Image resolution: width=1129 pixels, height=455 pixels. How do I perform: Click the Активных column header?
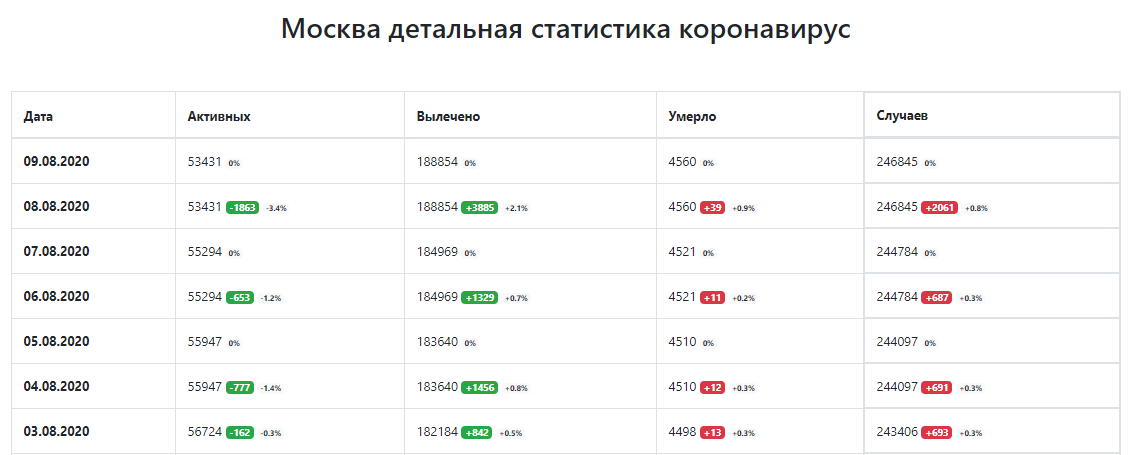pyautogui.click(x=218, y=116)
